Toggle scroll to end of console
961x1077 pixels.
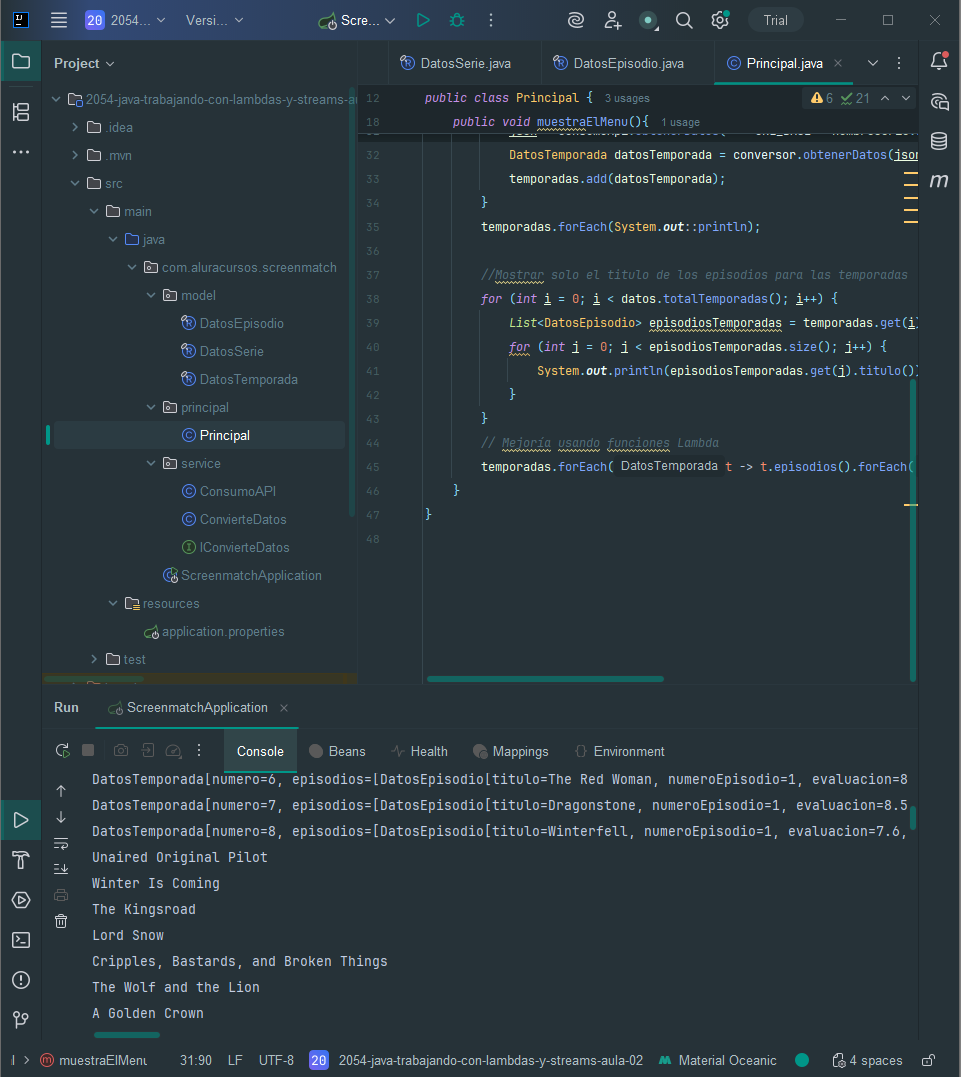(x=61, y=869)
